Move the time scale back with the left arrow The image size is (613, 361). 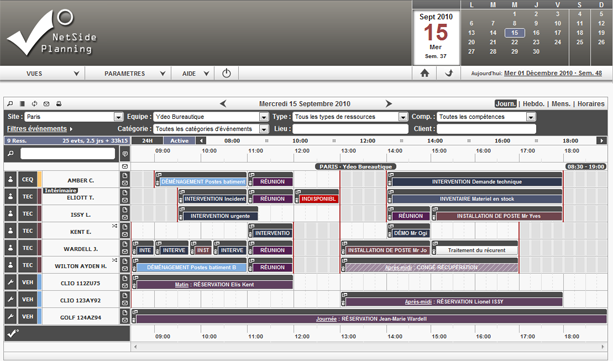(x=201, y=140)
